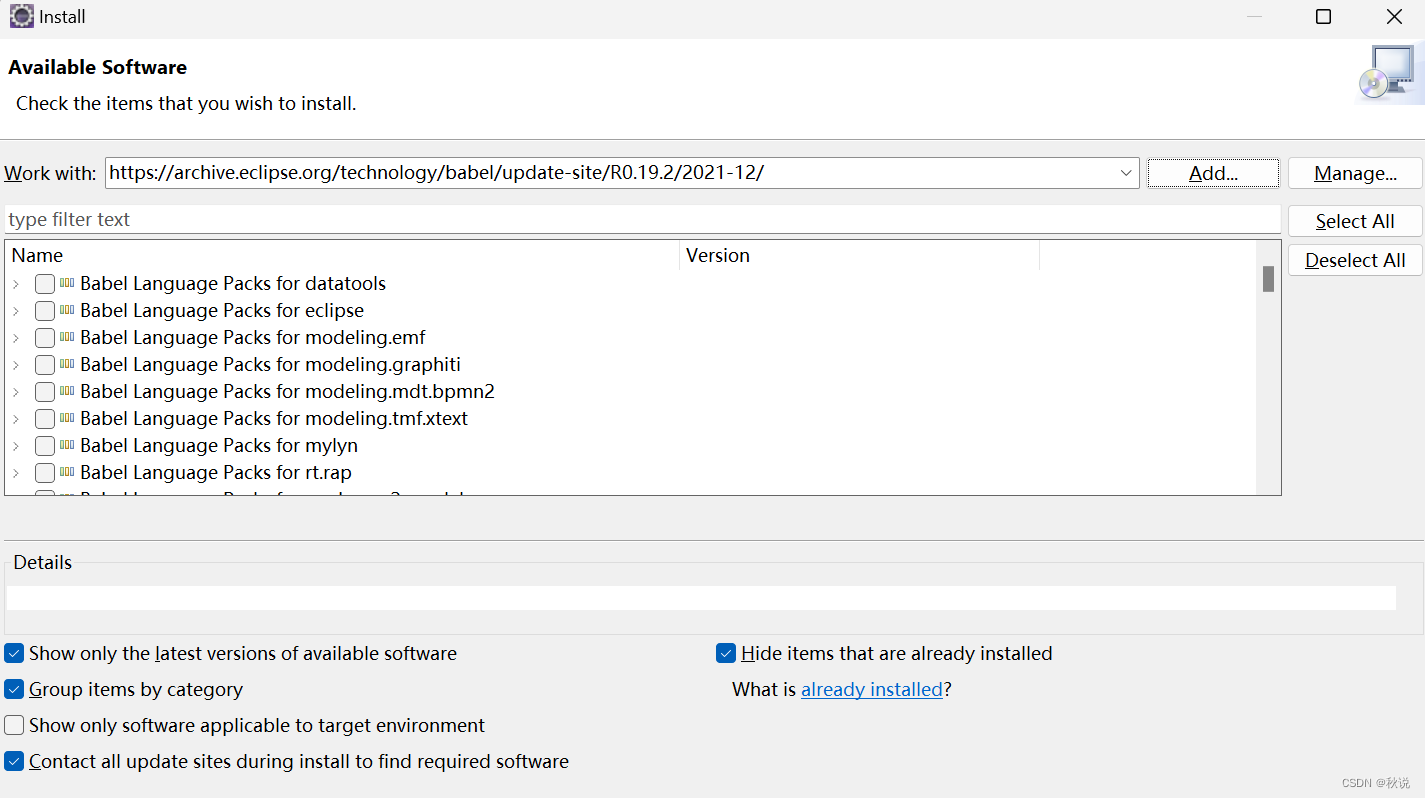Click the Add... button

pos(1213,173)
